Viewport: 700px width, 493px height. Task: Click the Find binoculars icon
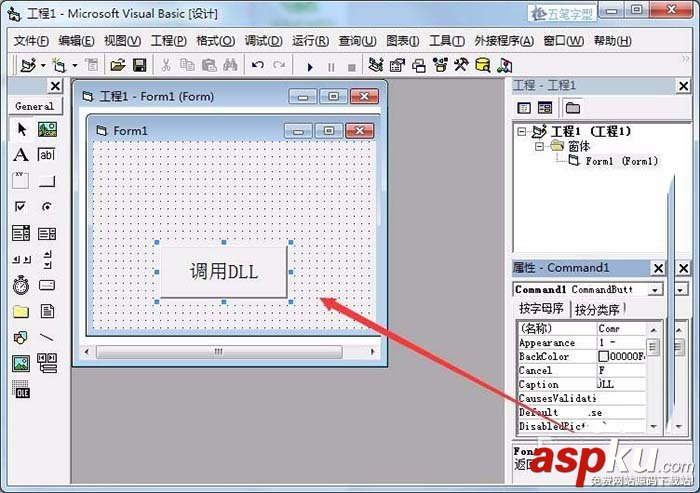coord(230,65)
